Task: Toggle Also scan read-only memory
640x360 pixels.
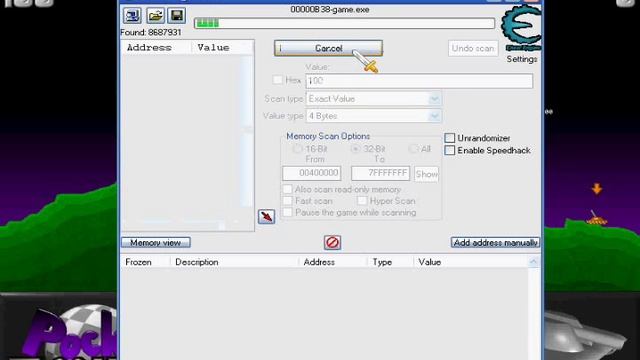Action: click(287, 189)
